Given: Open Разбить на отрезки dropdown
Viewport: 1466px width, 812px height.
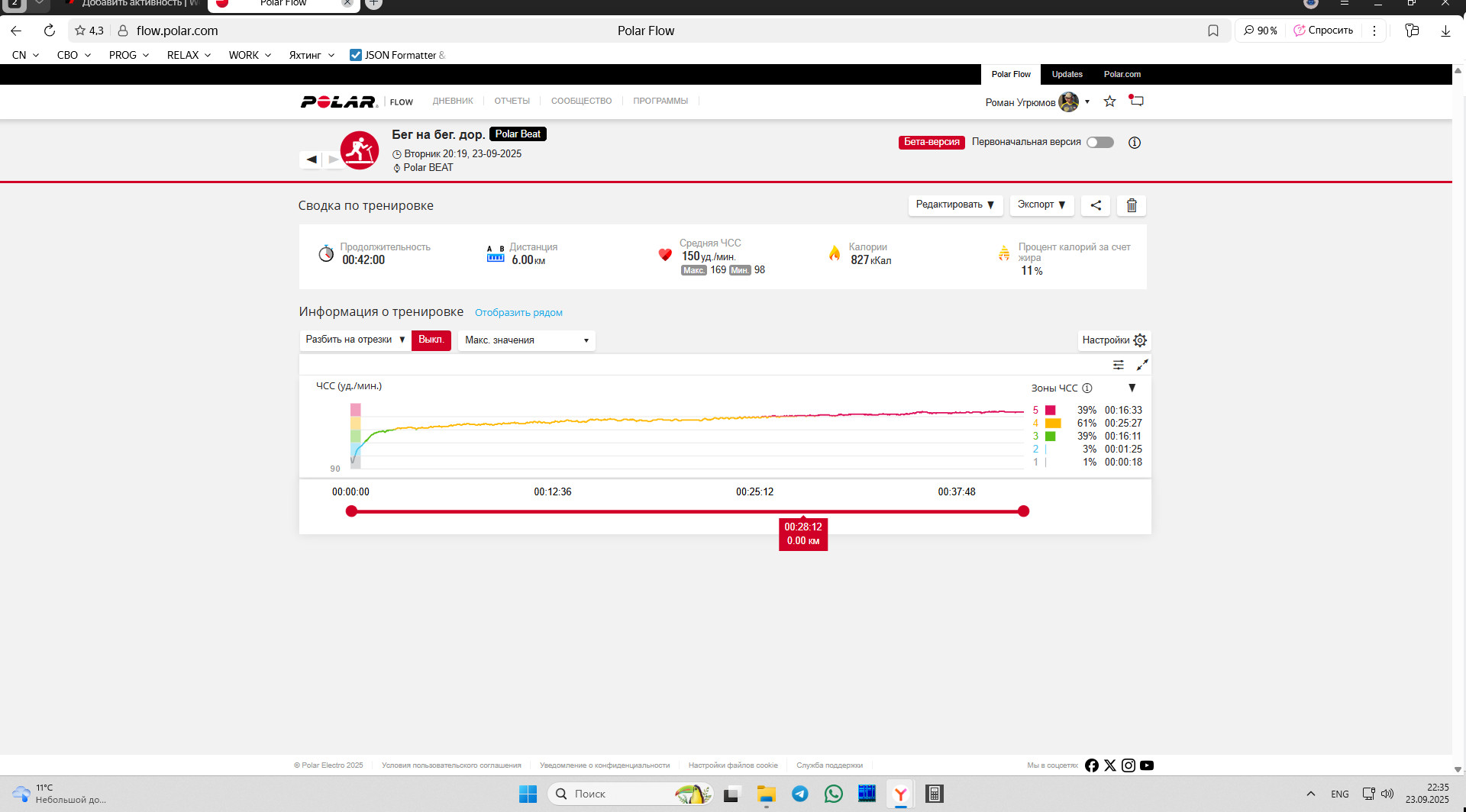Looking at the screenshot, I should 355,340.
